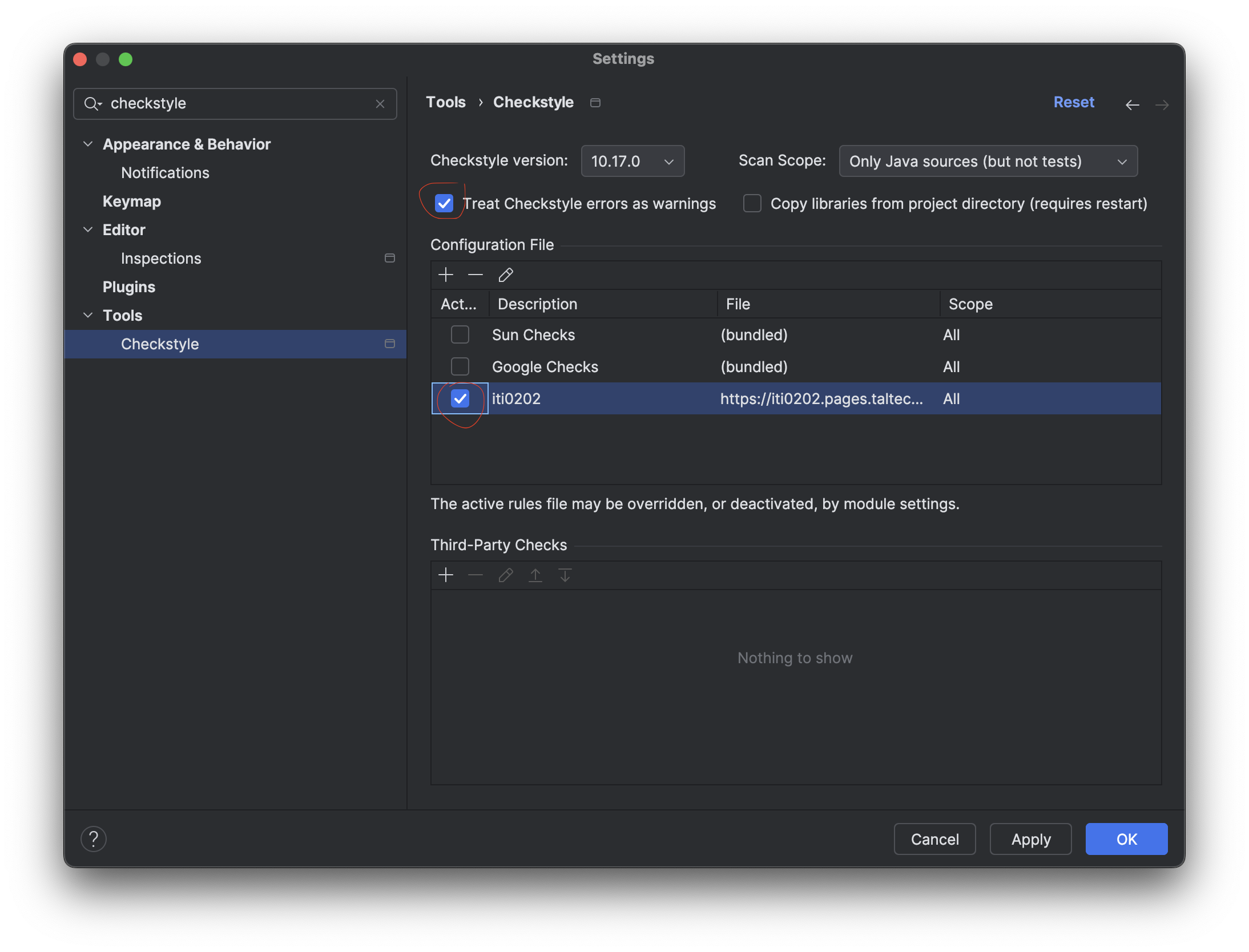
Task: Navigate back in settings history
Action: click(x=1132, y=104)
